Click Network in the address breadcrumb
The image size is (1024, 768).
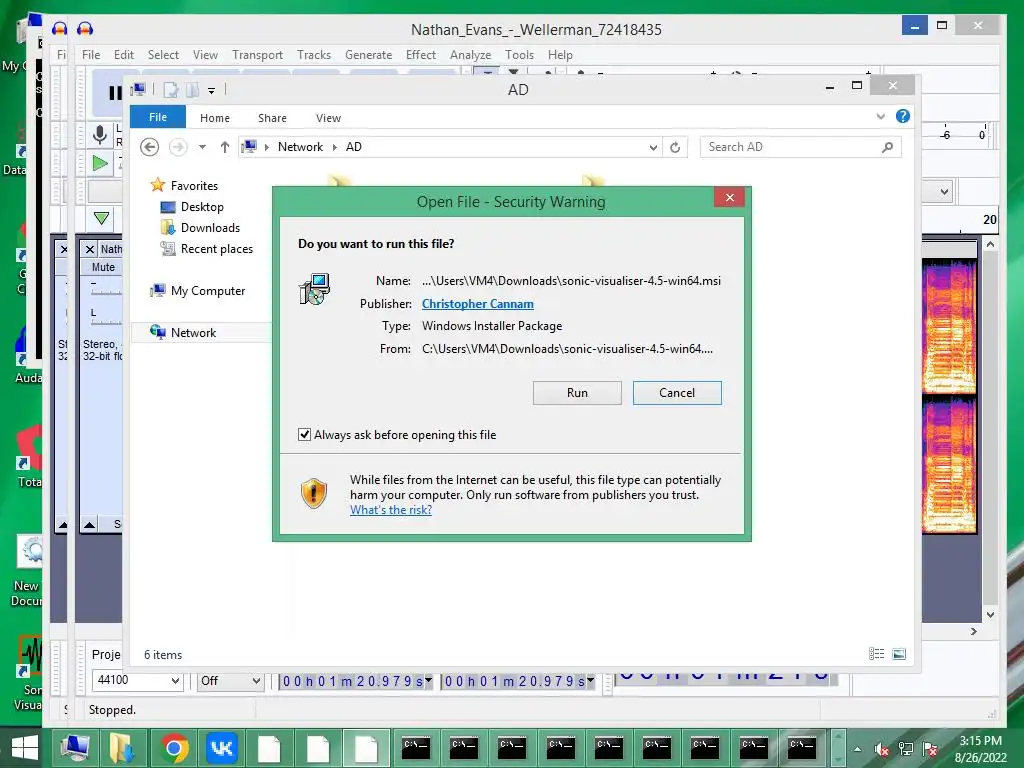pyautogui.click(x=300, y=147)
